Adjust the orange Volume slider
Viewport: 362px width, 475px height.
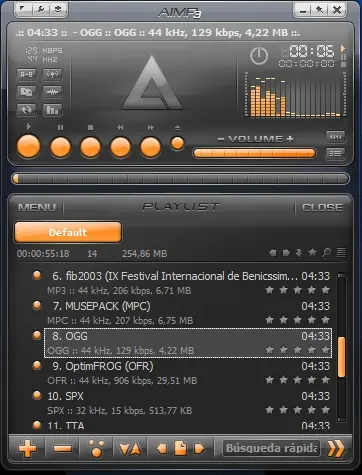[254, 153]
